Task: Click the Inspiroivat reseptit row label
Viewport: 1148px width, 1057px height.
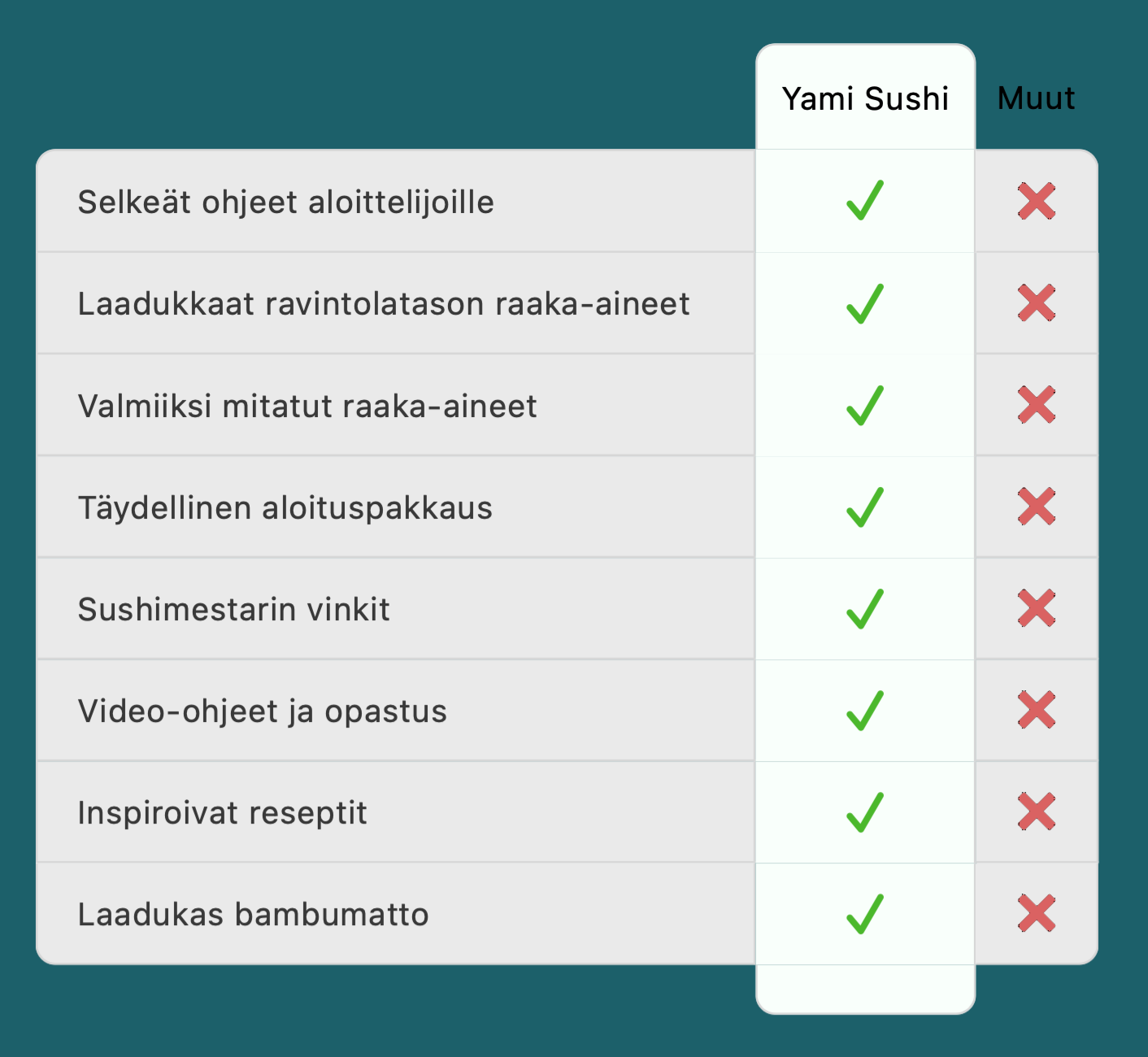Action: coord(222,813)
